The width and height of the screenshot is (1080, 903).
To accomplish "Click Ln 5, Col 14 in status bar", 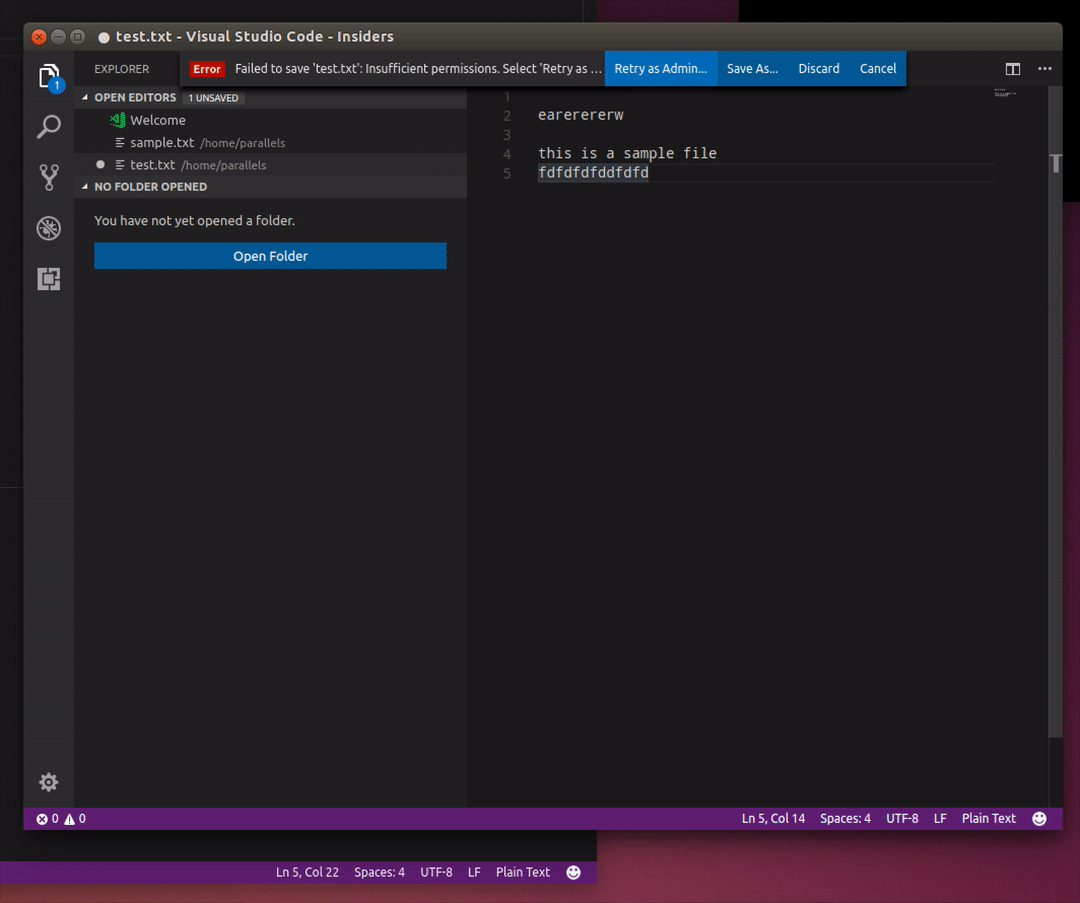I will pyautogui.click(x=773, y=818).
